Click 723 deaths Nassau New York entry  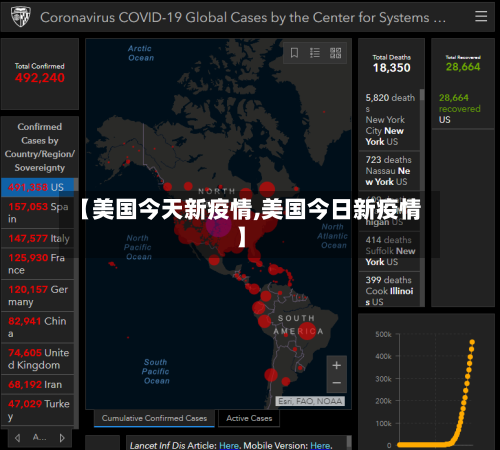tap(389, 171)
